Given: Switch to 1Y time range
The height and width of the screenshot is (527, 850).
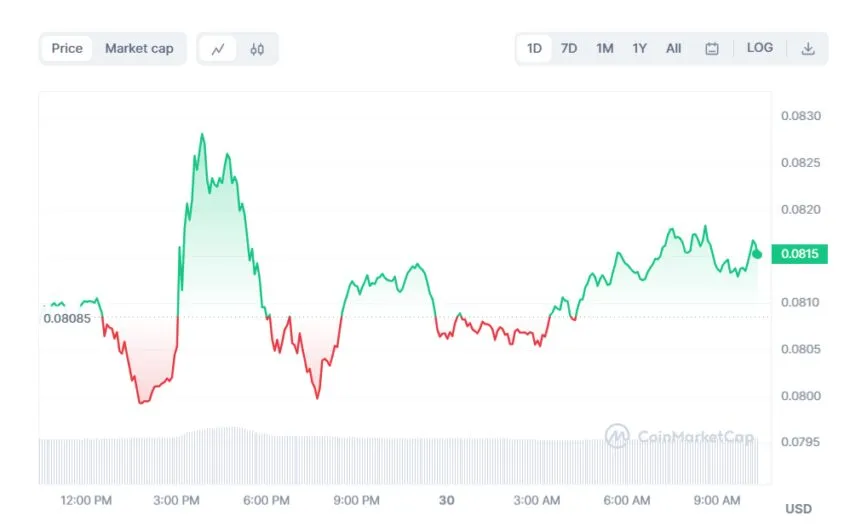Looking at the screenshot, I should click(639, 48).
